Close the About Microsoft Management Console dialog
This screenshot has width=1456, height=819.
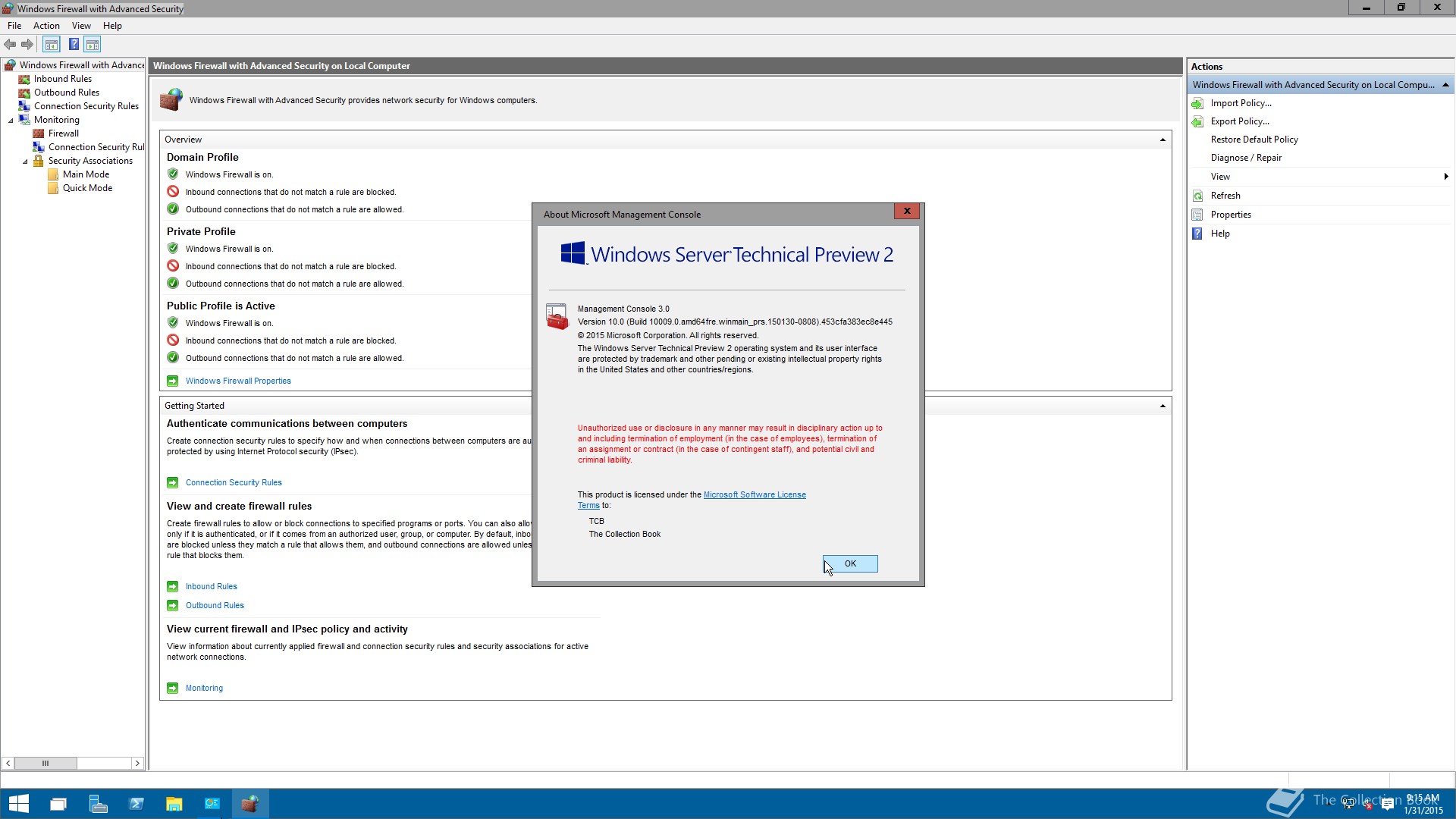[x=907, y=211]
